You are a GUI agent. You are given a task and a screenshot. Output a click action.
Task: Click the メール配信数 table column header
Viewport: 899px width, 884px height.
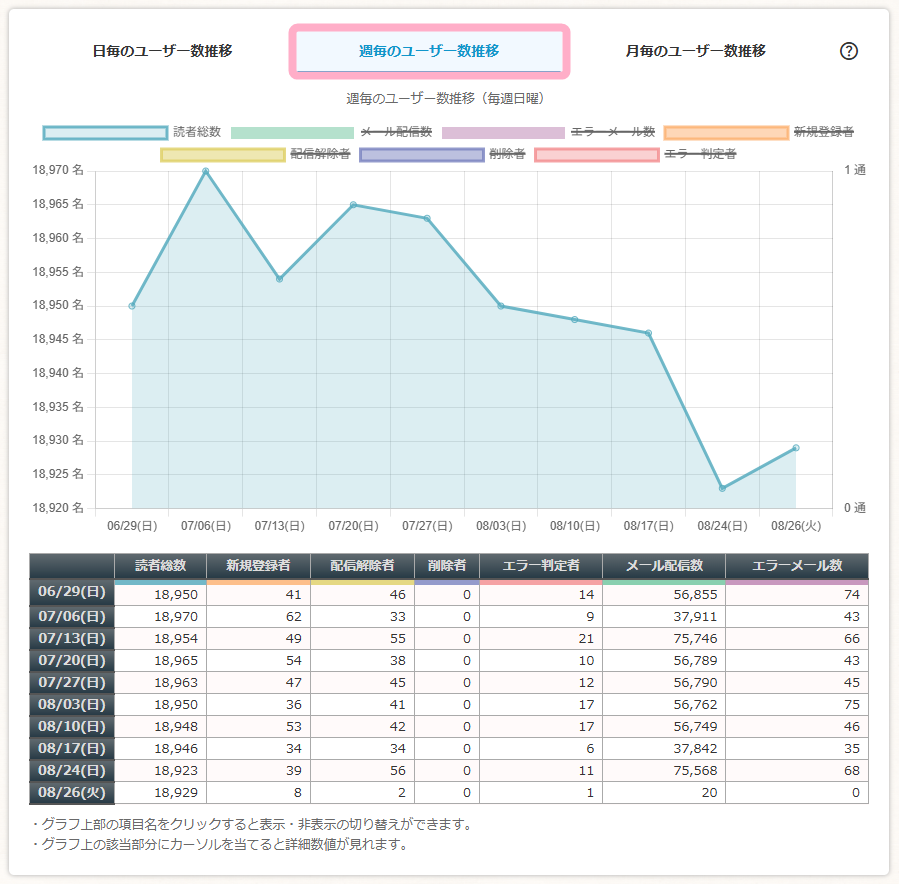click(x=664, y=566)
